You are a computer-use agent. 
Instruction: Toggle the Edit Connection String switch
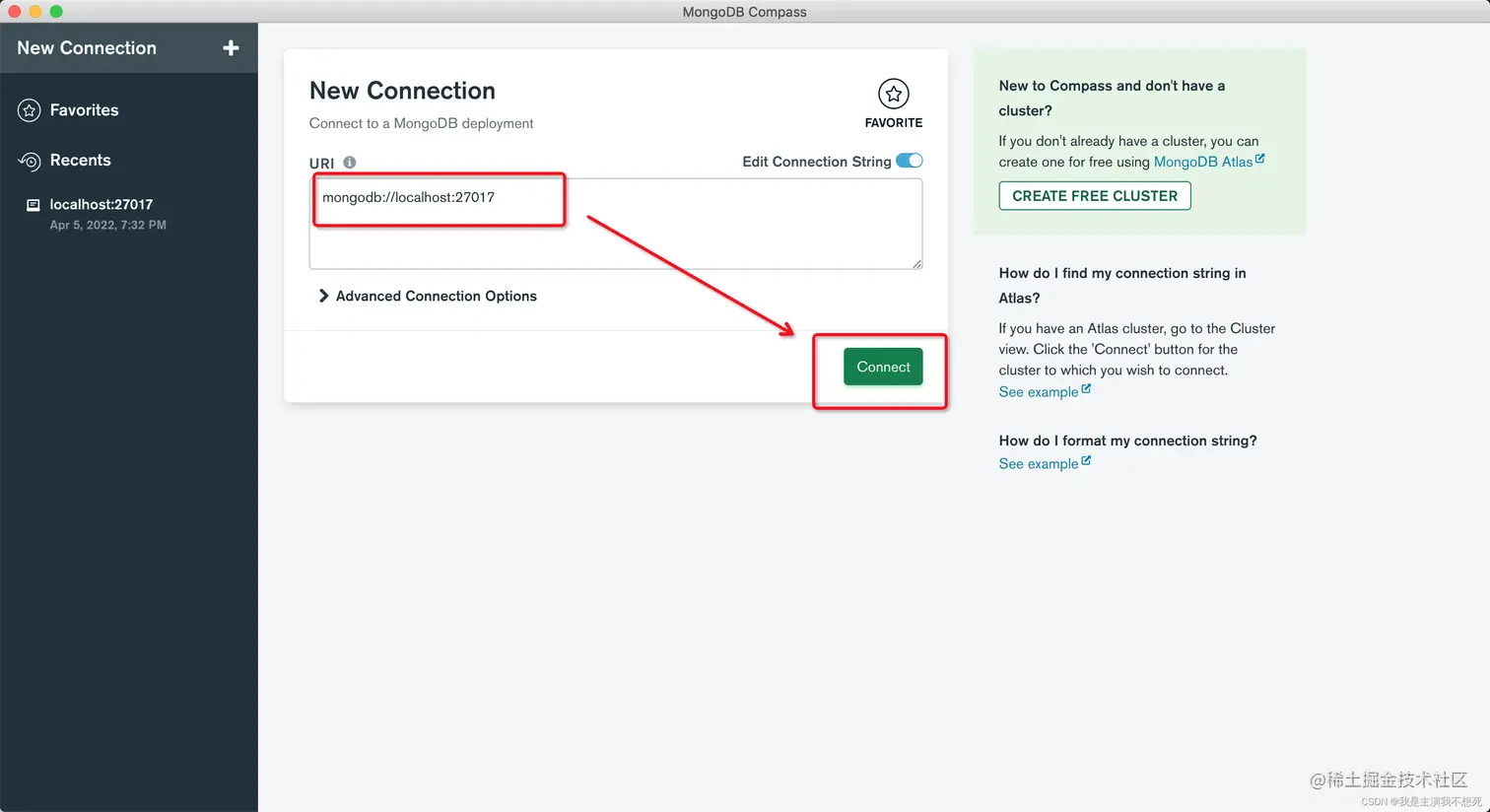910,161
